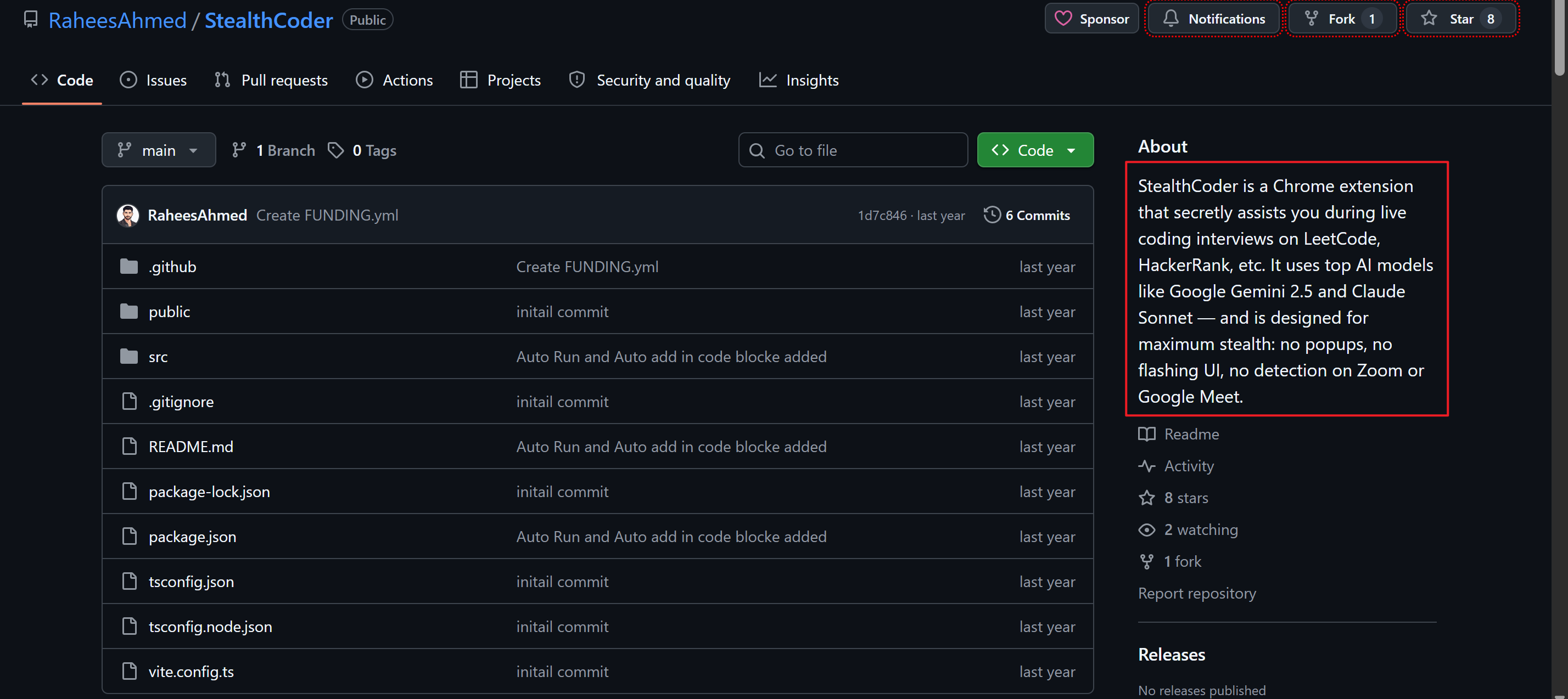
Task: Click the book icon beside Readme
Action: pyautogui.click(x=1146, y=435)
